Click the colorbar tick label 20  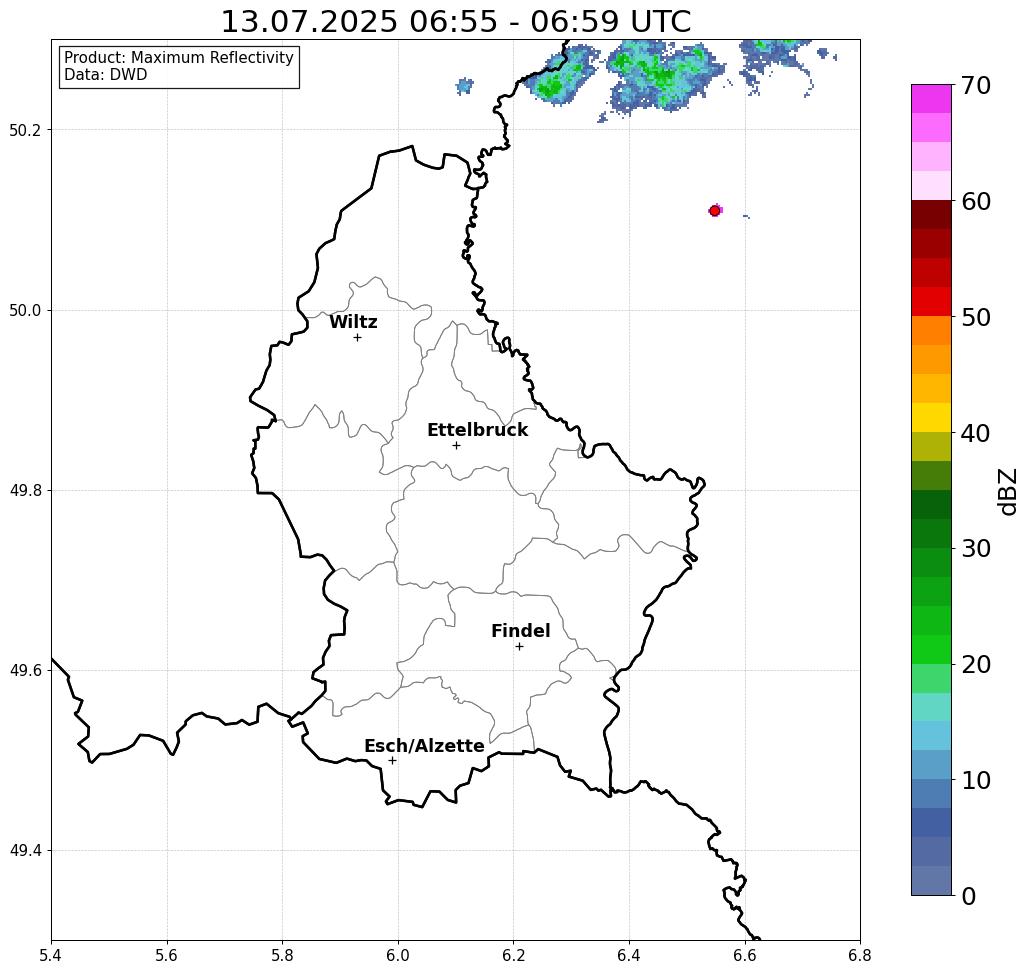point(976,664)
